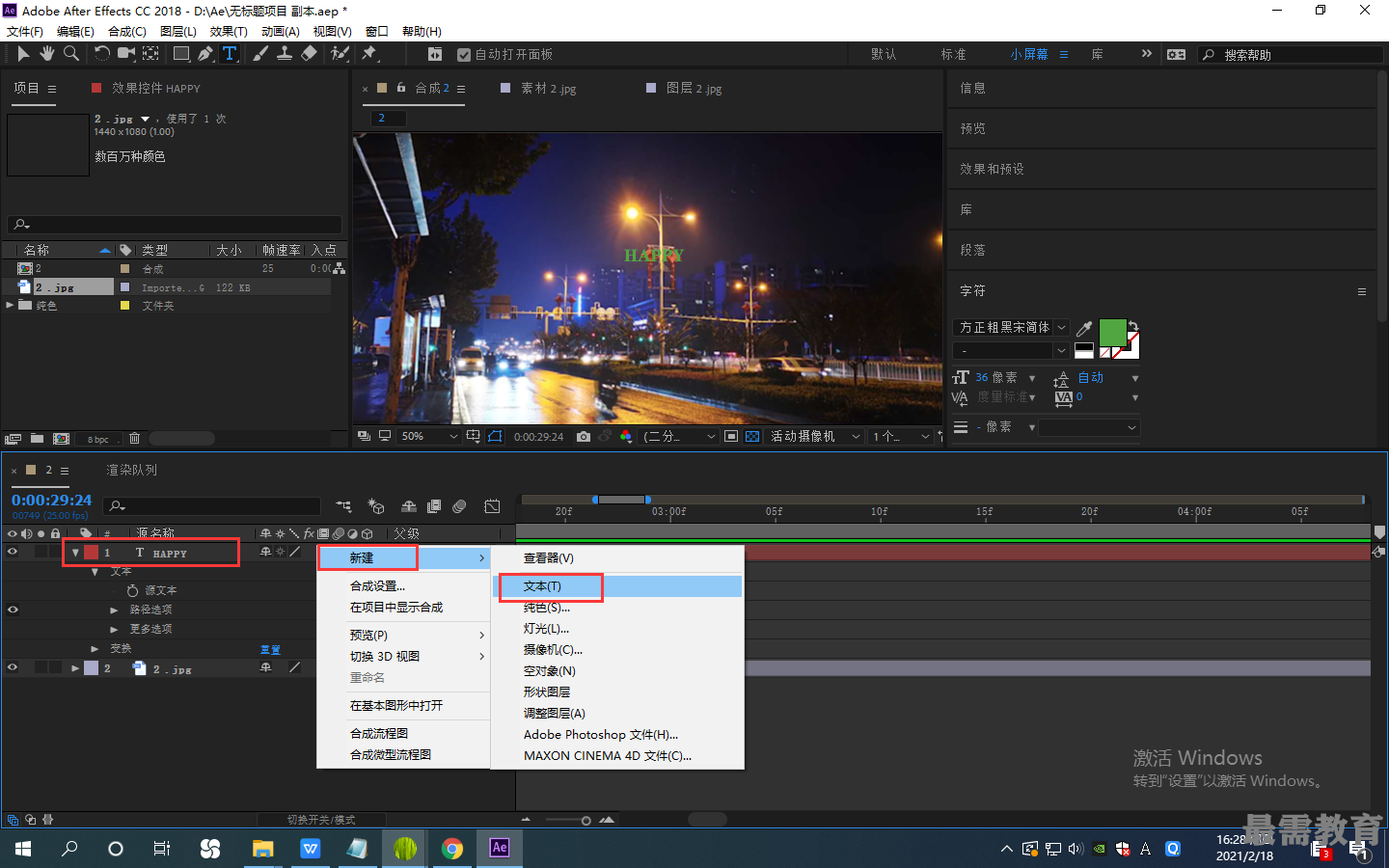Hide the 2.jpg layer with its eye icon
The image size is (1389, 868).
pos(13,667)
